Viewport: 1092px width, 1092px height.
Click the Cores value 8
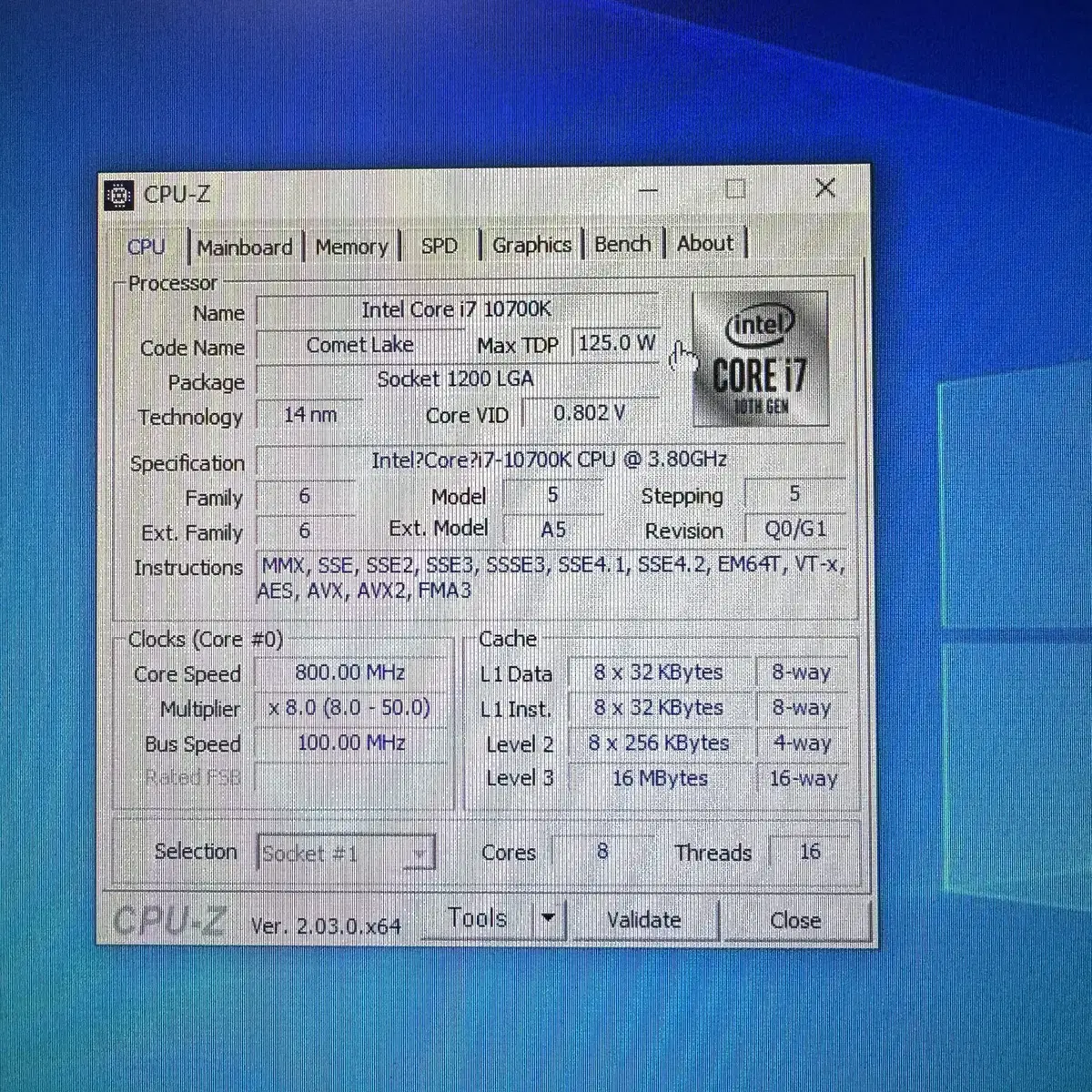coord(602,852)
